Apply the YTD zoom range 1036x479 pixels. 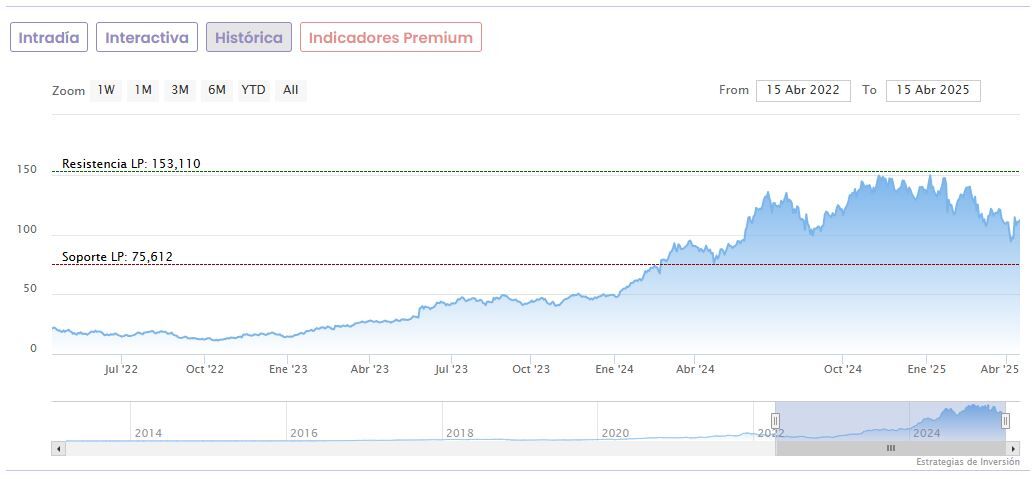[254, 90]
